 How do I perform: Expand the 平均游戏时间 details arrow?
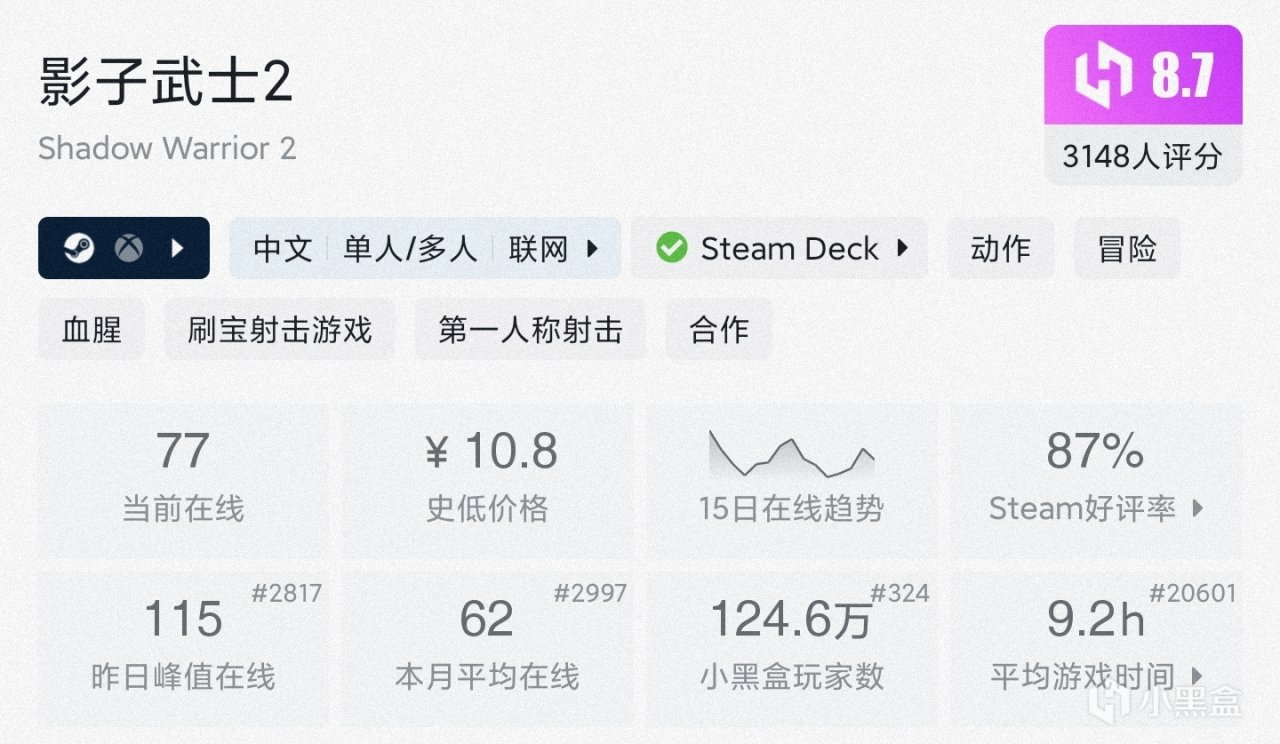pyautogui.click(x=1198, y=677)
